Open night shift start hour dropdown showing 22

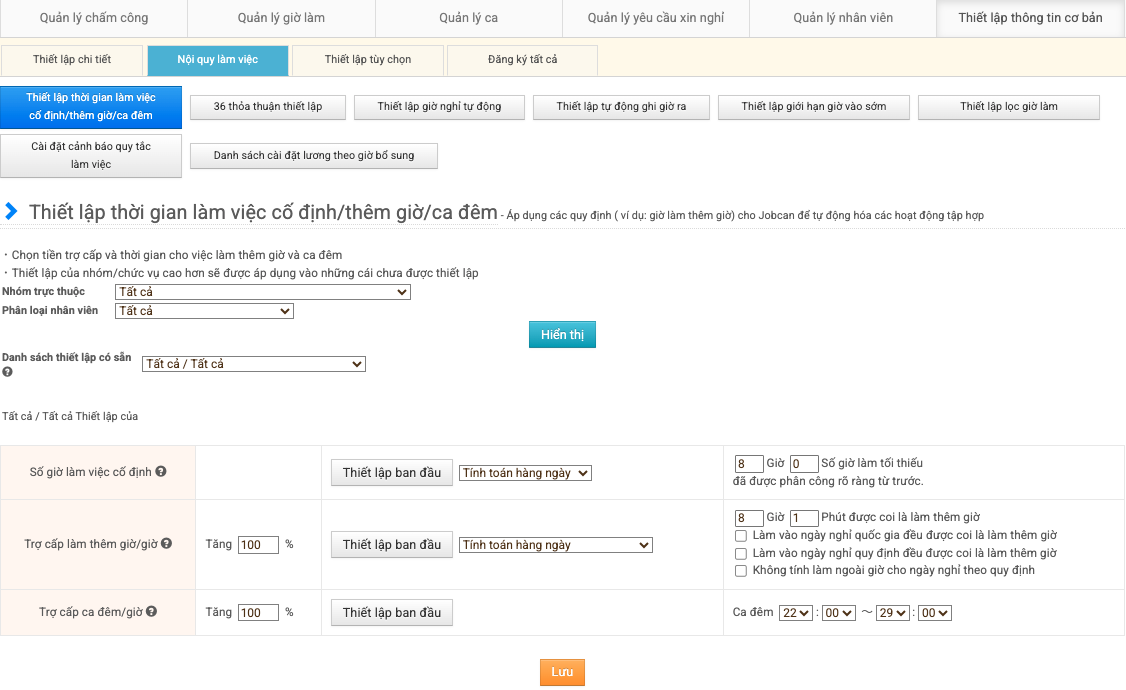(x=796, y=613)
